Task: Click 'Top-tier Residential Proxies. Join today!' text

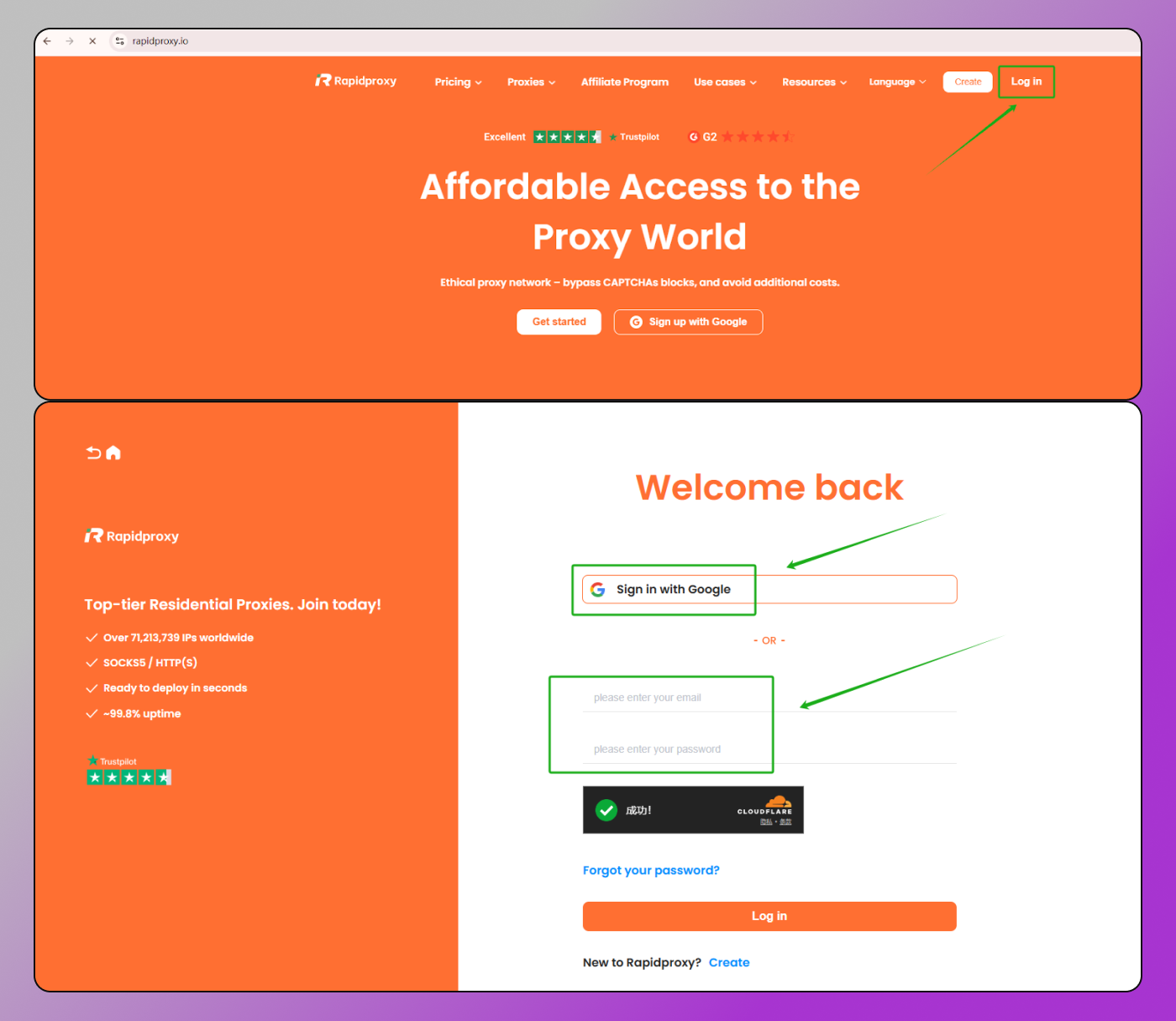Action: pyautogui.click(x=233, y=604)
